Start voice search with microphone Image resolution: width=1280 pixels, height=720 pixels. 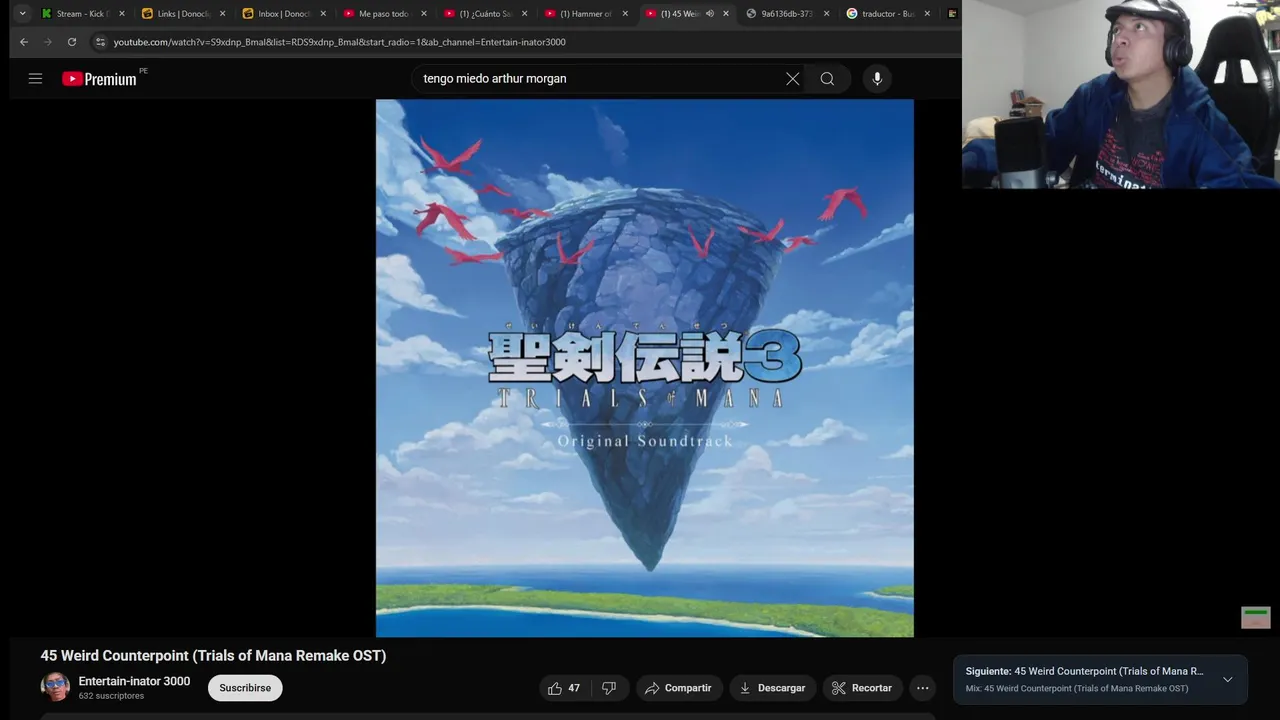(877, 79)
